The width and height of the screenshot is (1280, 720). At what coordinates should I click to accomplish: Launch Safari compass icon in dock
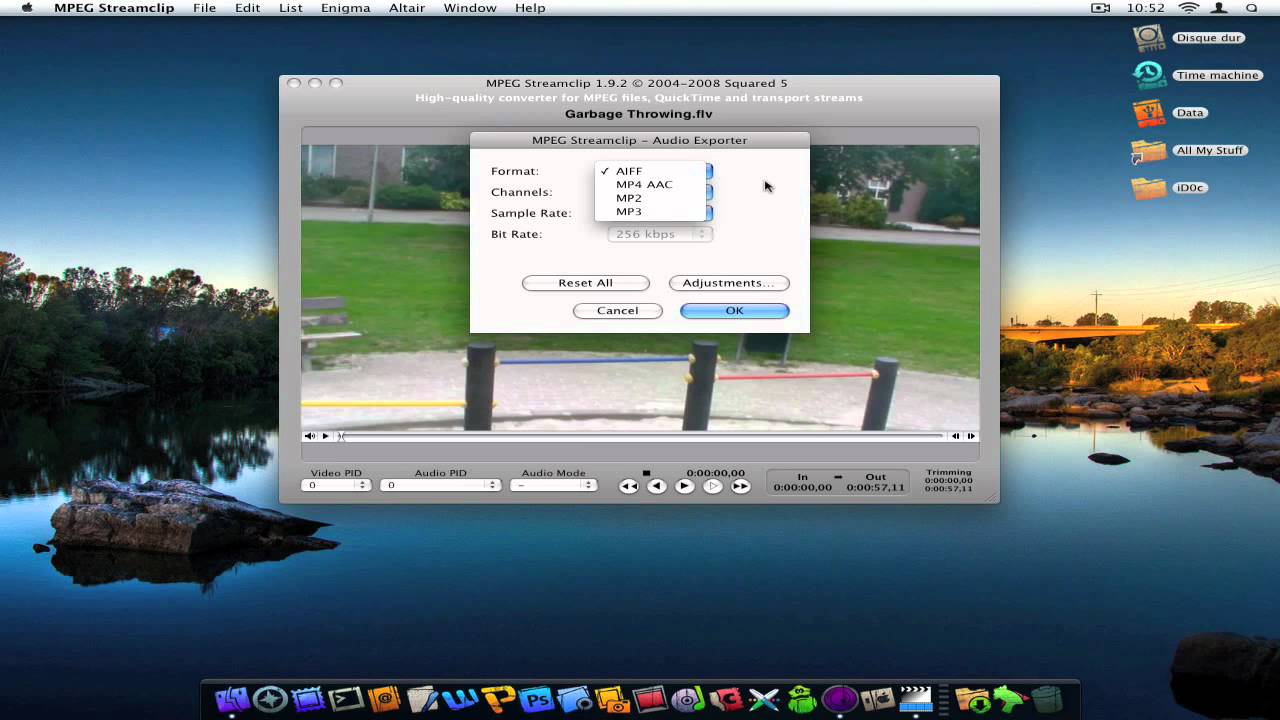pyautogui.click(x=270, y=699)
